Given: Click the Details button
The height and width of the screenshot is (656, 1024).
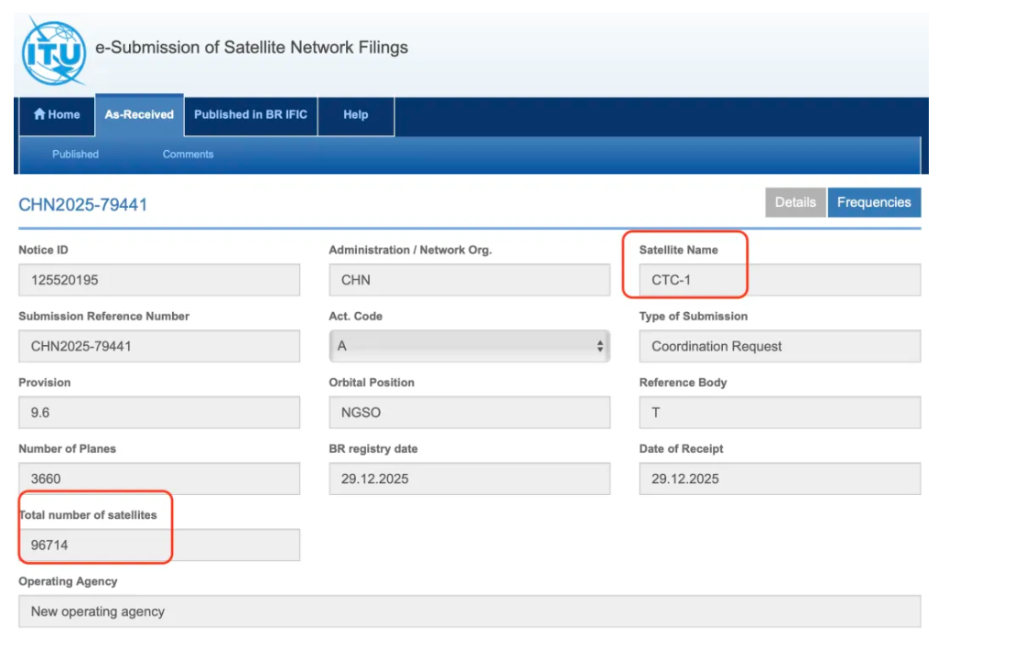Looking at the screenshot, I should [x=795, y=202].
